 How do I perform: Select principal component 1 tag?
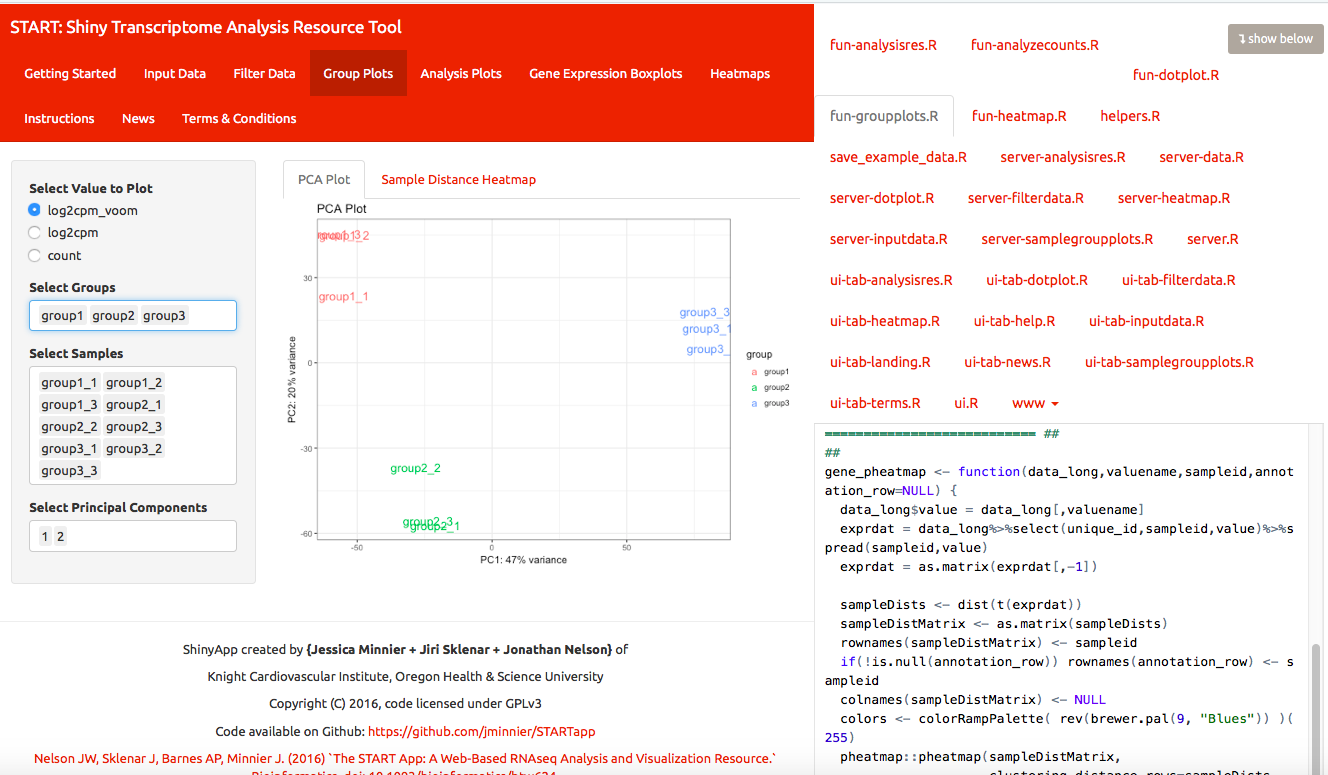(x=44, y=536)
